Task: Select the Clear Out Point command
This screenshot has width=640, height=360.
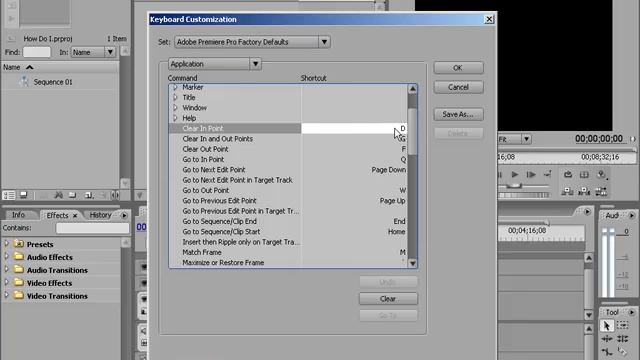Action: pos(205,149)
